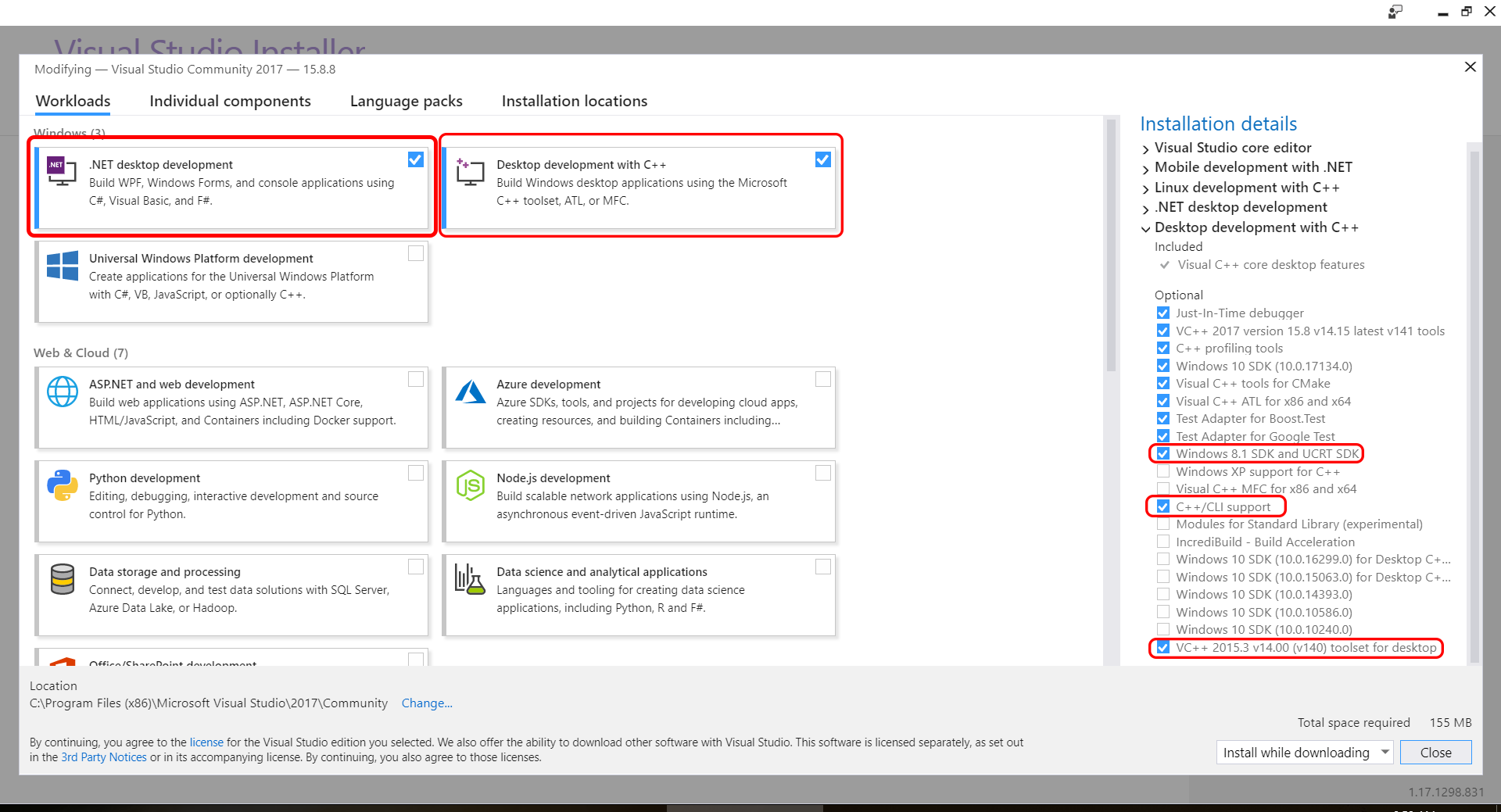The width and height of the screenshot is (1501, 812).
Task: Click the Universal Windows Platform icon
Action: [61, 265]
